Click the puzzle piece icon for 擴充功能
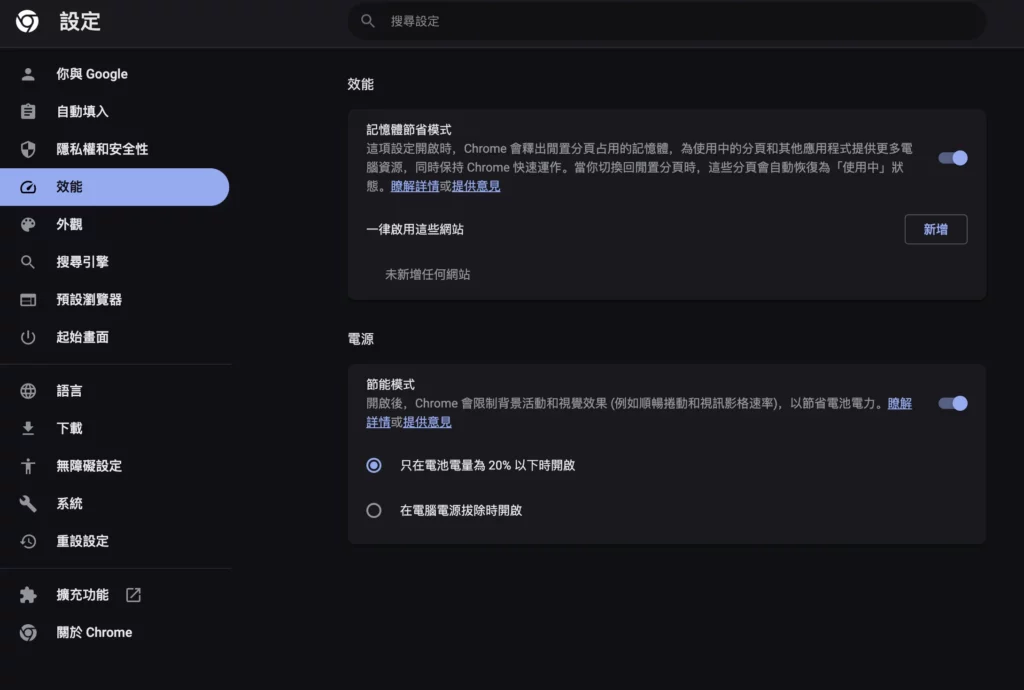Viewport: 1024px width, 690px height. [28, 595]
